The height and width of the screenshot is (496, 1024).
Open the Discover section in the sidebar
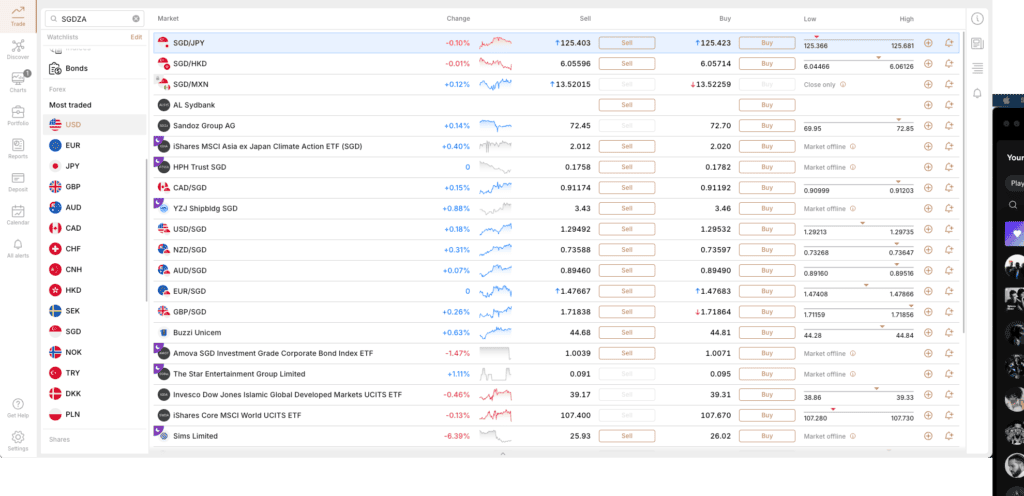[x=18, y=49]
